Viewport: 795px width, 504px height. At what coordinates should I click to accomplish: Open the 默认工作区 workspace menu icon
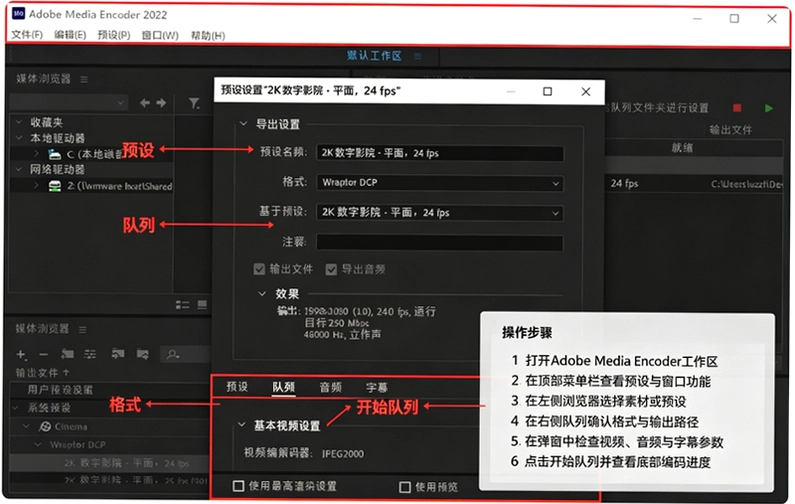tap(417, 56)
